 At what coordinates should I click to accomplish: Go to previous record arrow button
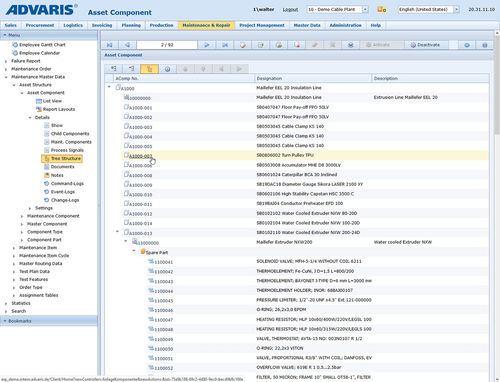pyautogui.click(x=127, y=45)
